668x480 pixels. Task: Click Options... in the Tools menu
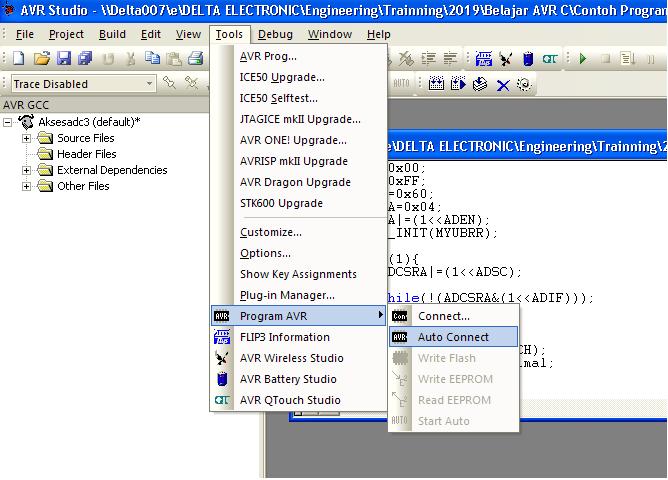(x=265, y=253)
